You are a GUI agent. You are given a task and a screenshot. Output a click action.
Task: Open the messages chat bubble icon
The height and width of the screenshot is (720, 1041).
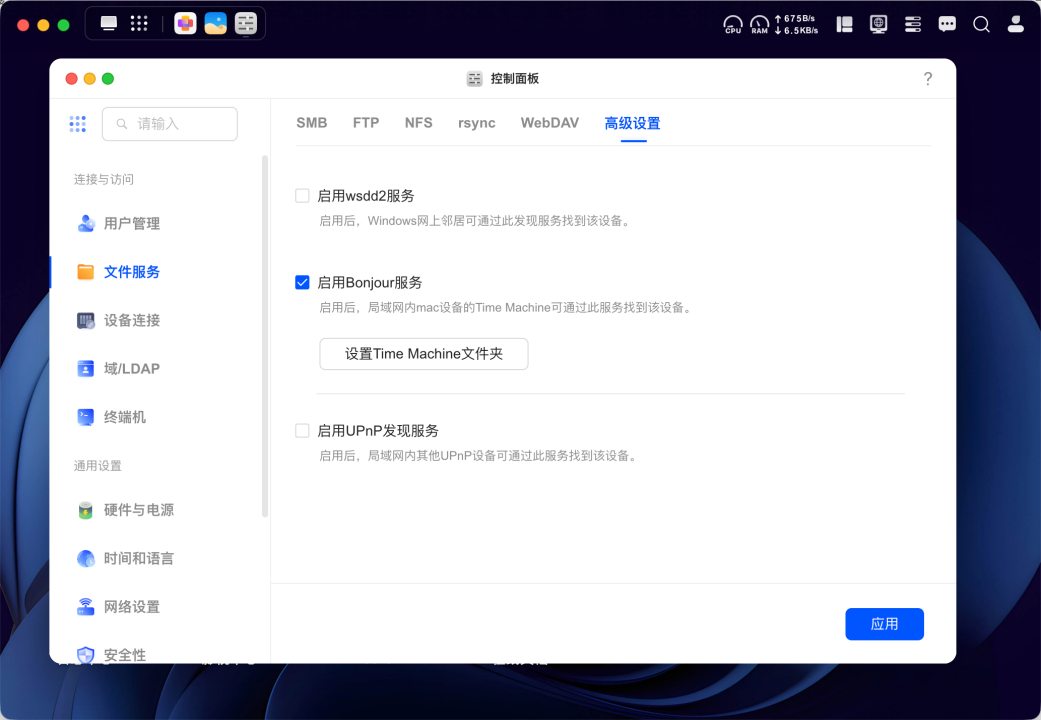(947, 25)
